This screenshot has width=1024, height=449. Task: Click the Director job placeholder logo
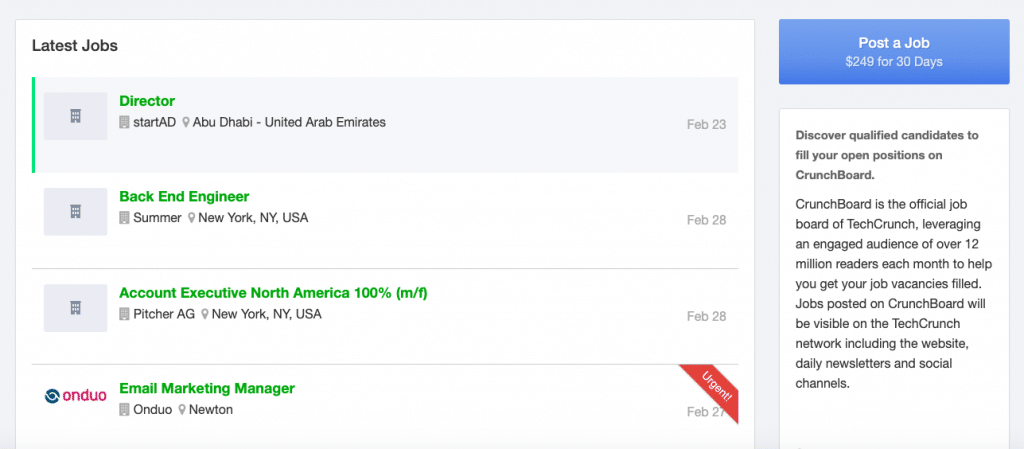point(75,116)
